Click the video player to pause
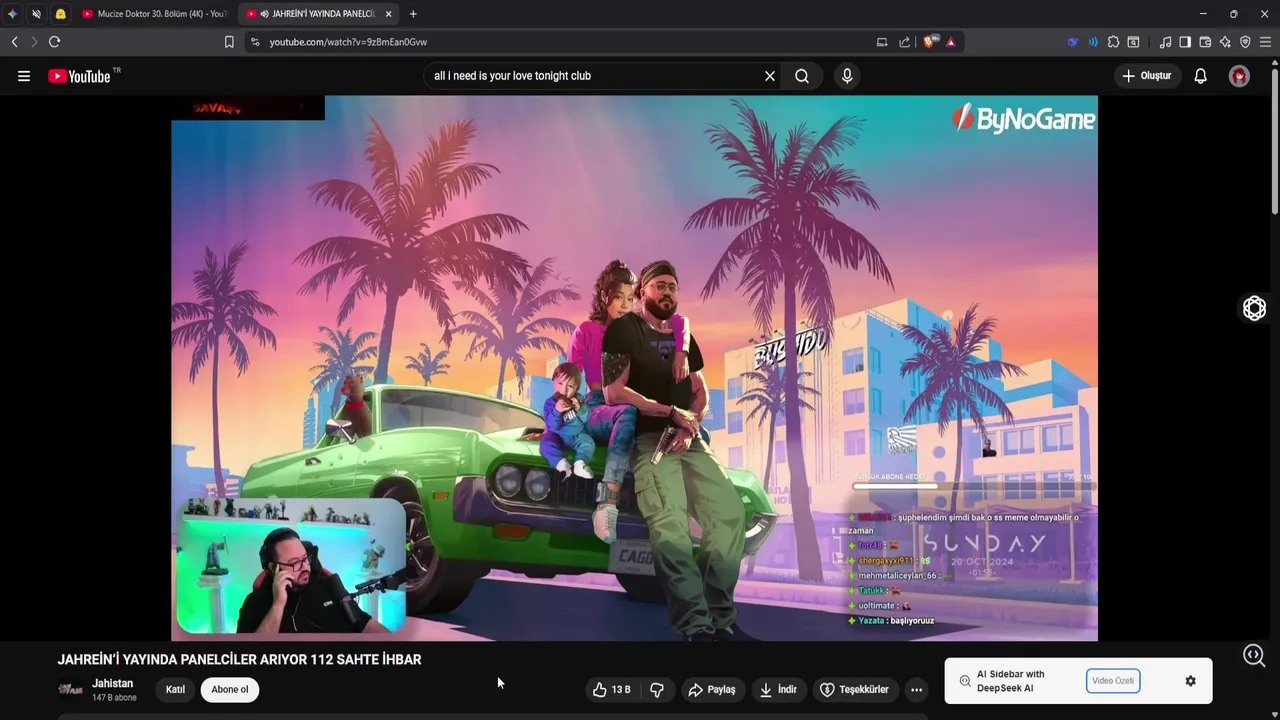 tap(634, 368)
